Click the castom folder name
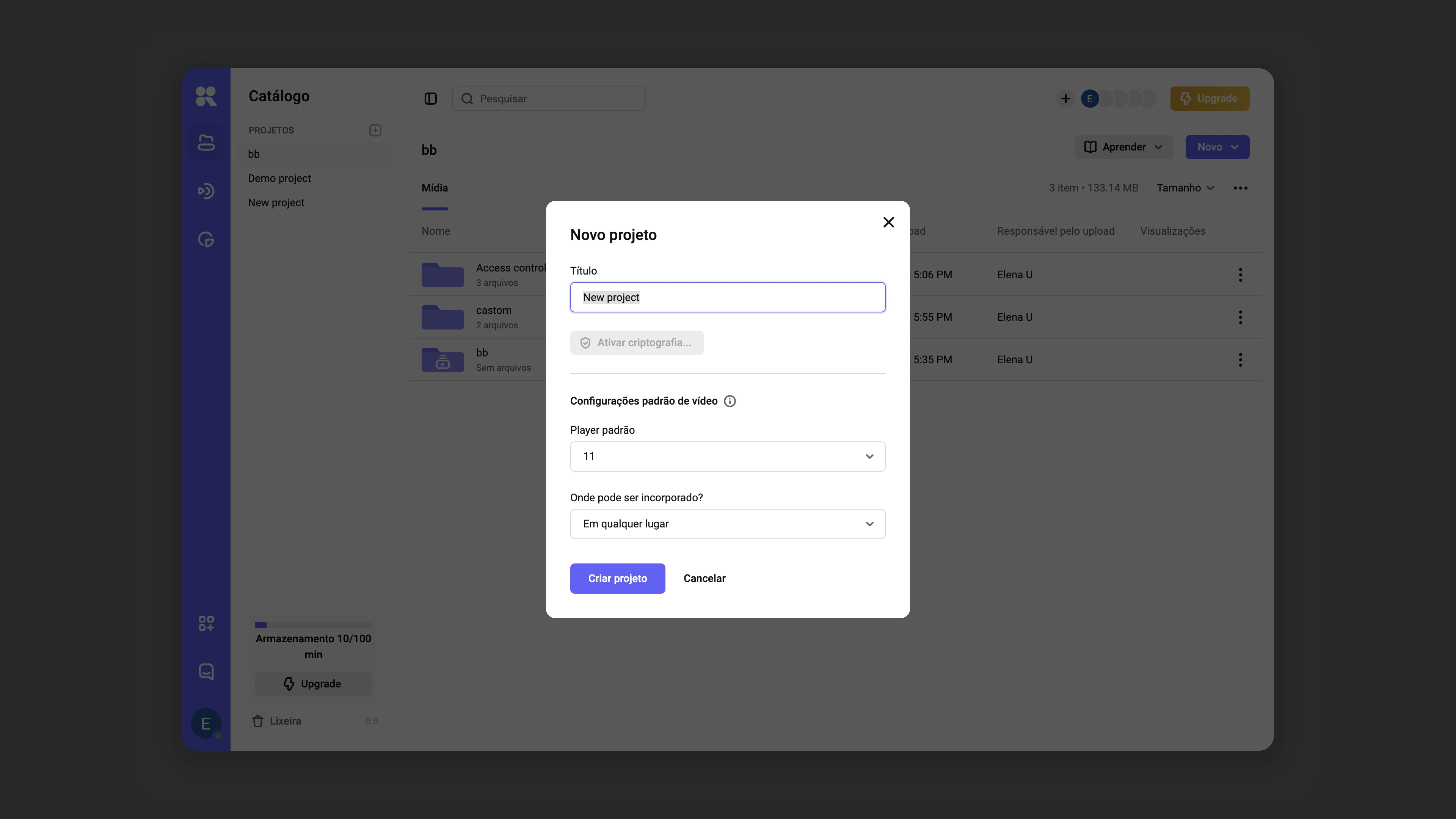Screen dimensions: 1456x819 click(493, 310)
